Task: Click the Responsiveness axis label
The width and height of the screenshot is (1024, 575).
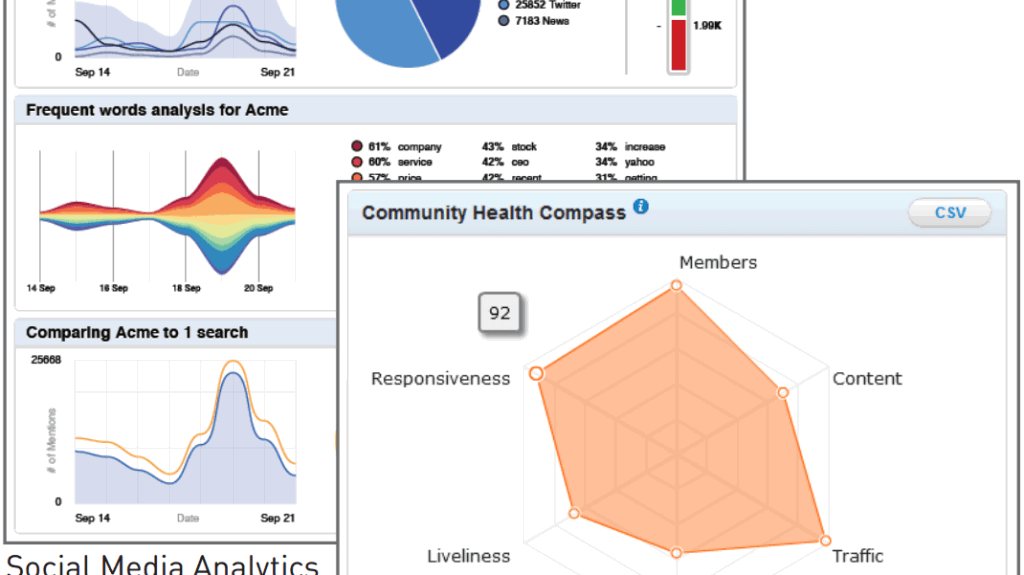Action: [441, 379]
